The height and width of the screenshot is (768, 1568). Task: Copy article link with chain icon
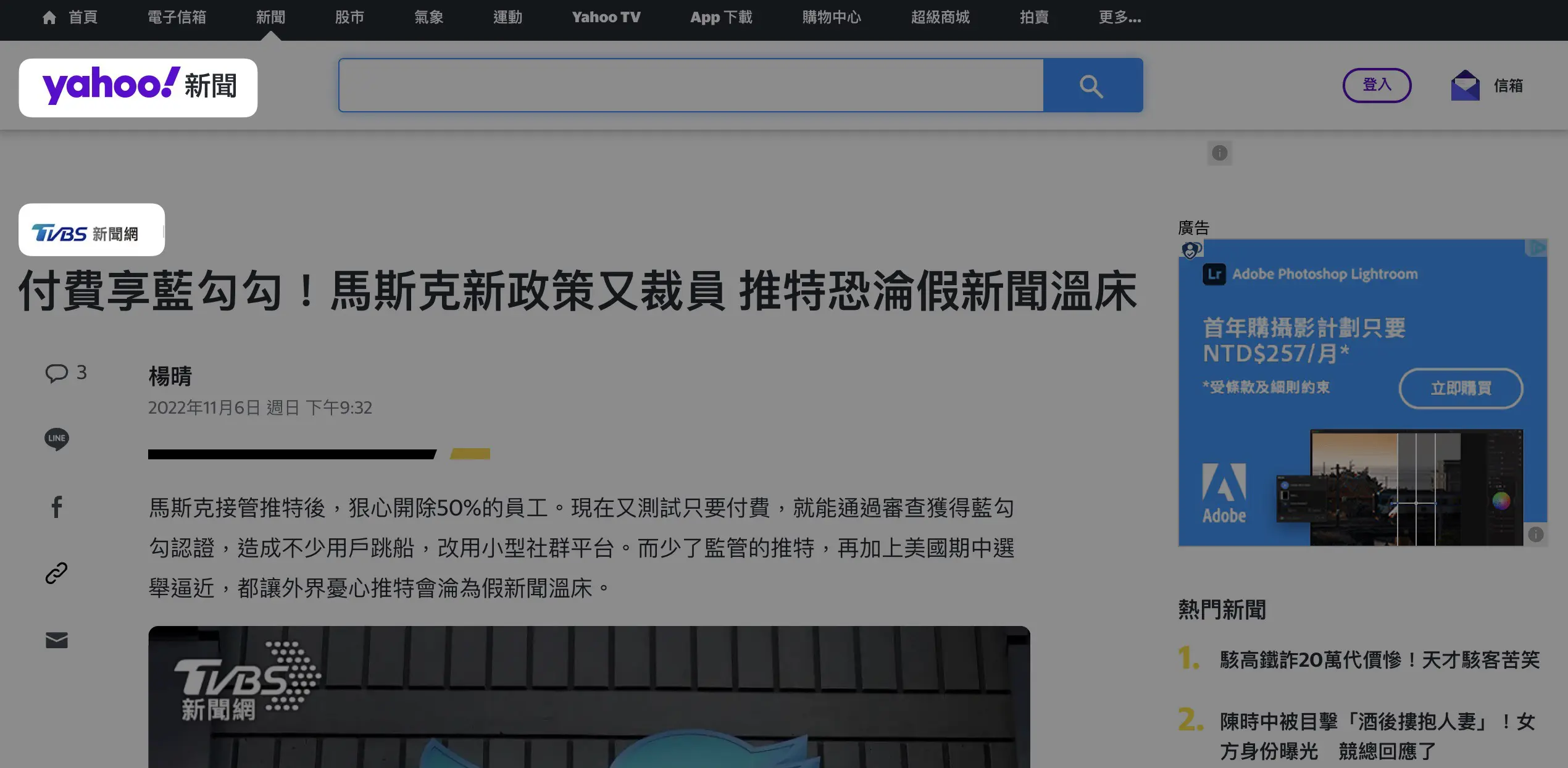(x=56, y=573)
